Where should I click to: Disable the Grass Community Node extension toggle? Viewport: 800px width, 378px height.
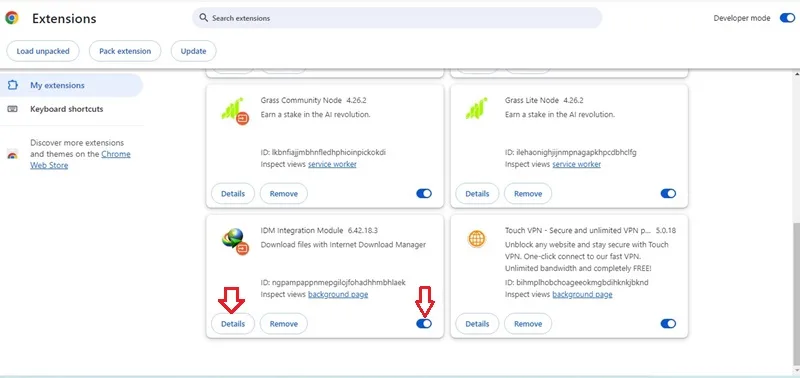tap(423, 193)
